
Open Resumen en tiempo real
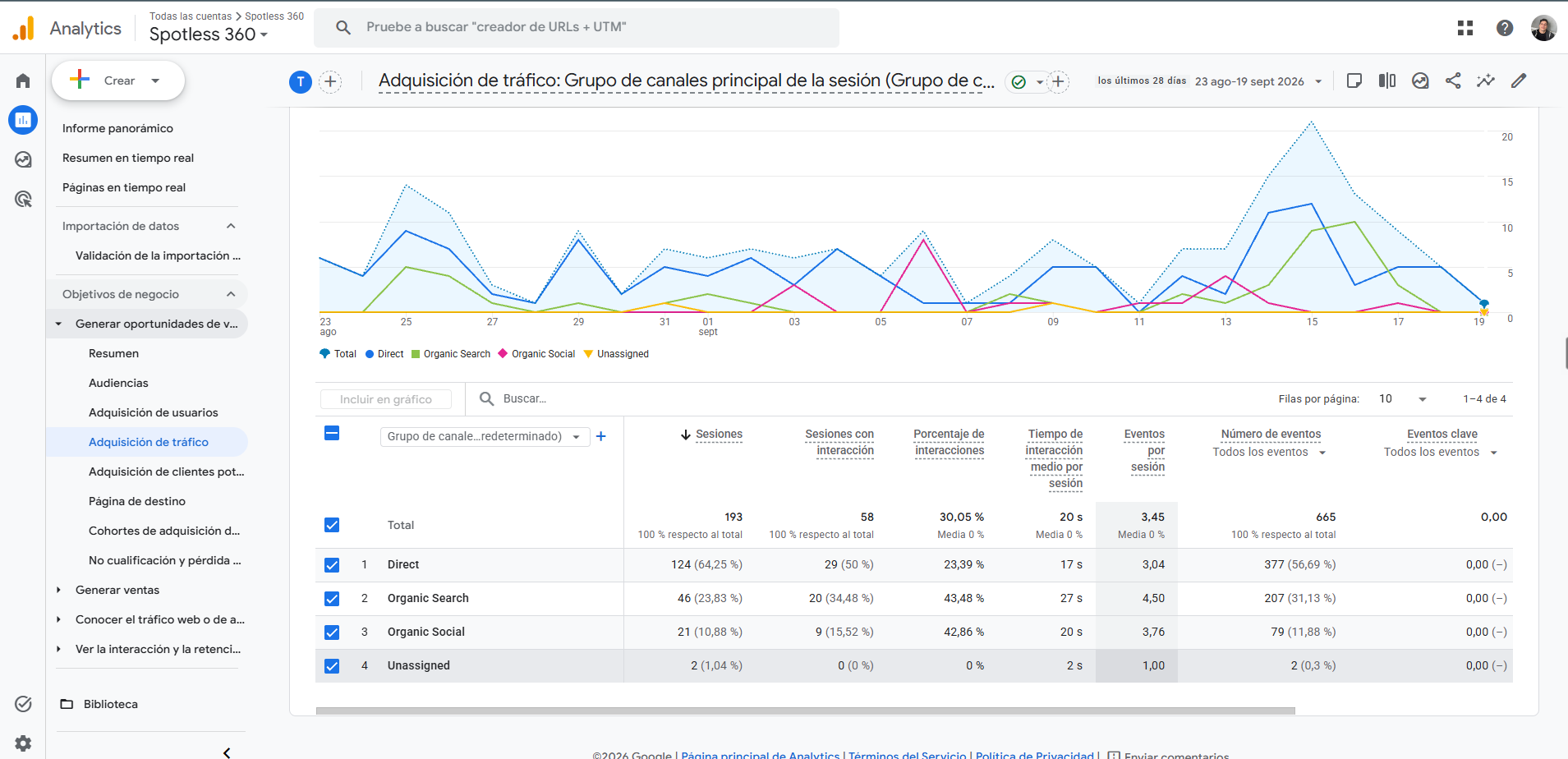point(128,158)
